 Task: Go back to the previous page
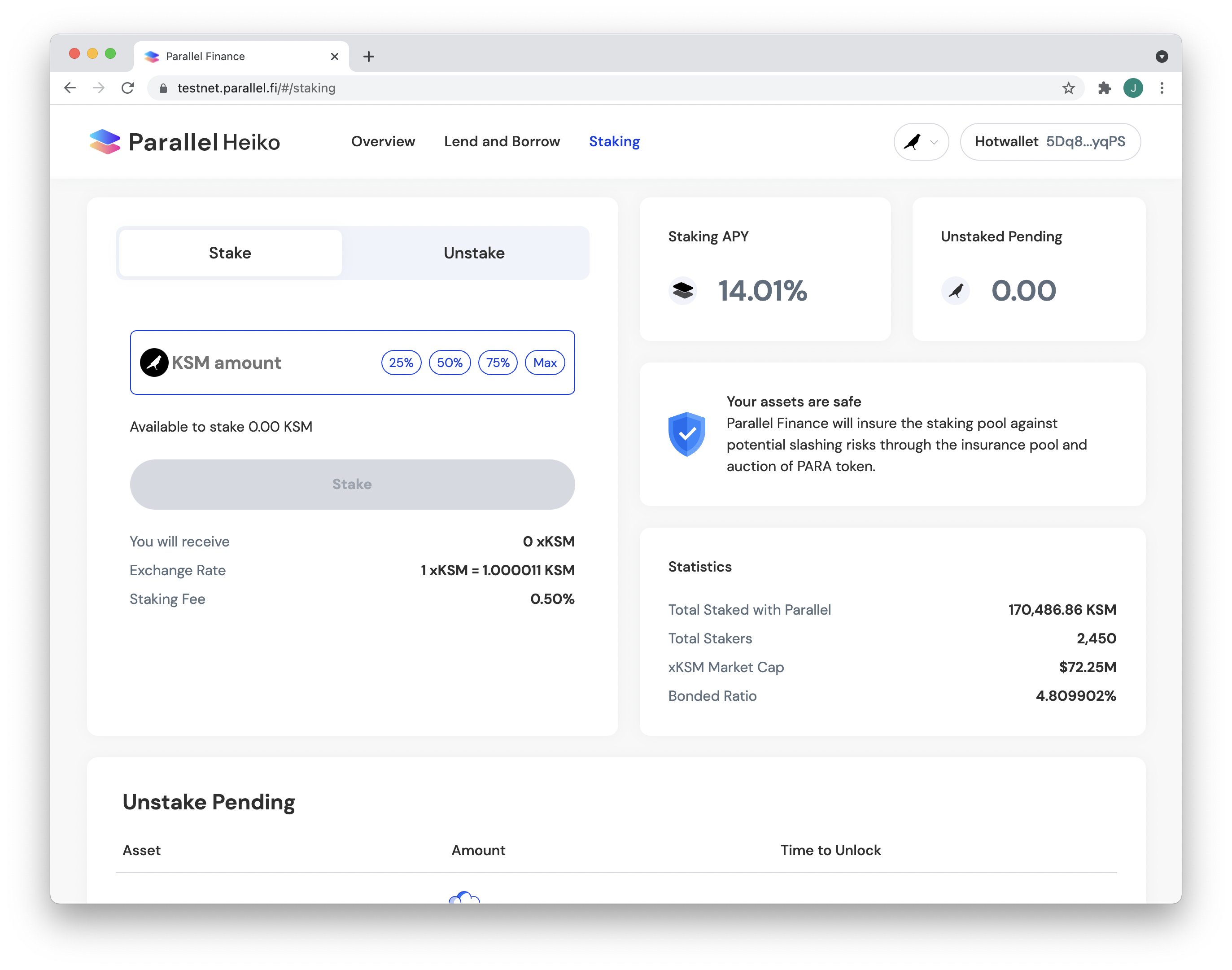[x=70, y=88]
